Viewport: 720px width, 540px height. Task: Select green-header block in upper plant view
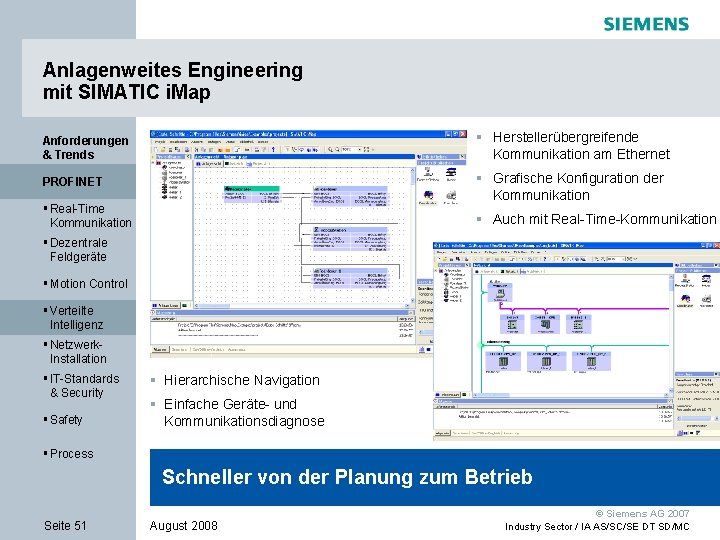[252, 194]
